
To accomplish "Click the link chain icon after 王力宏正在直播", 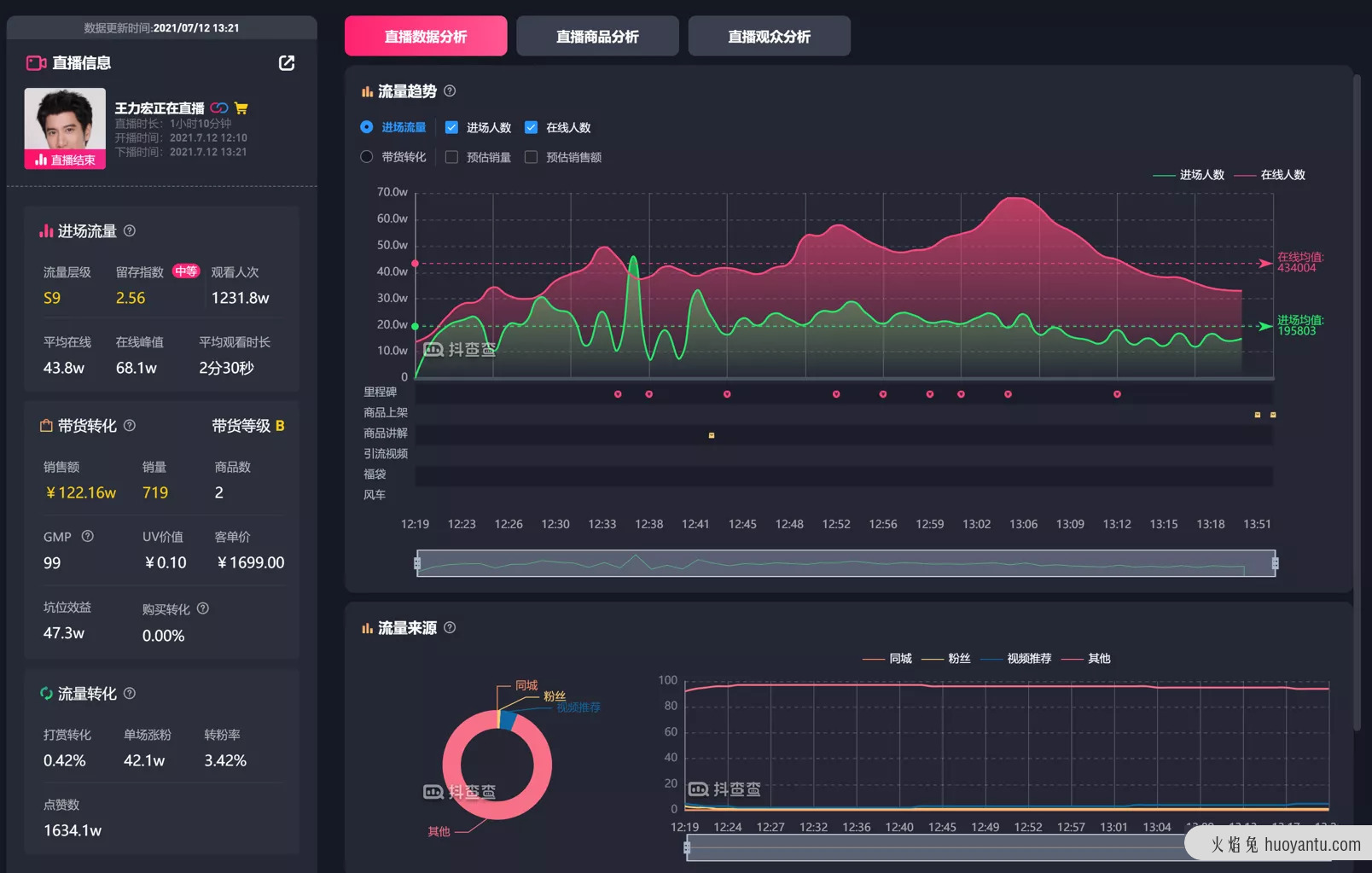I will 219,108.
